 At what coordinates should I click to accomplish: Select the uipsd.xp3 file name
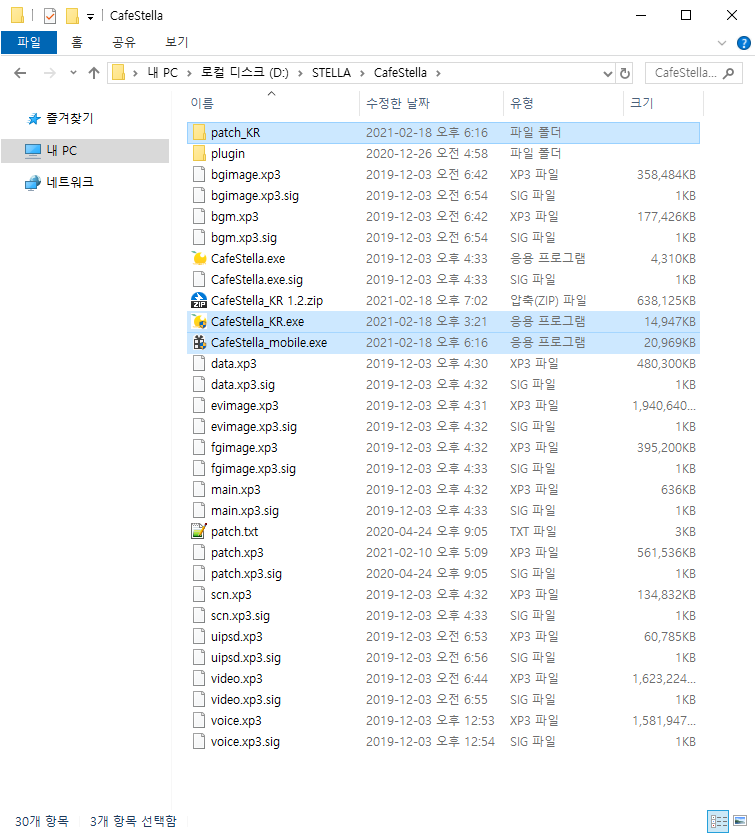point(237,637)
